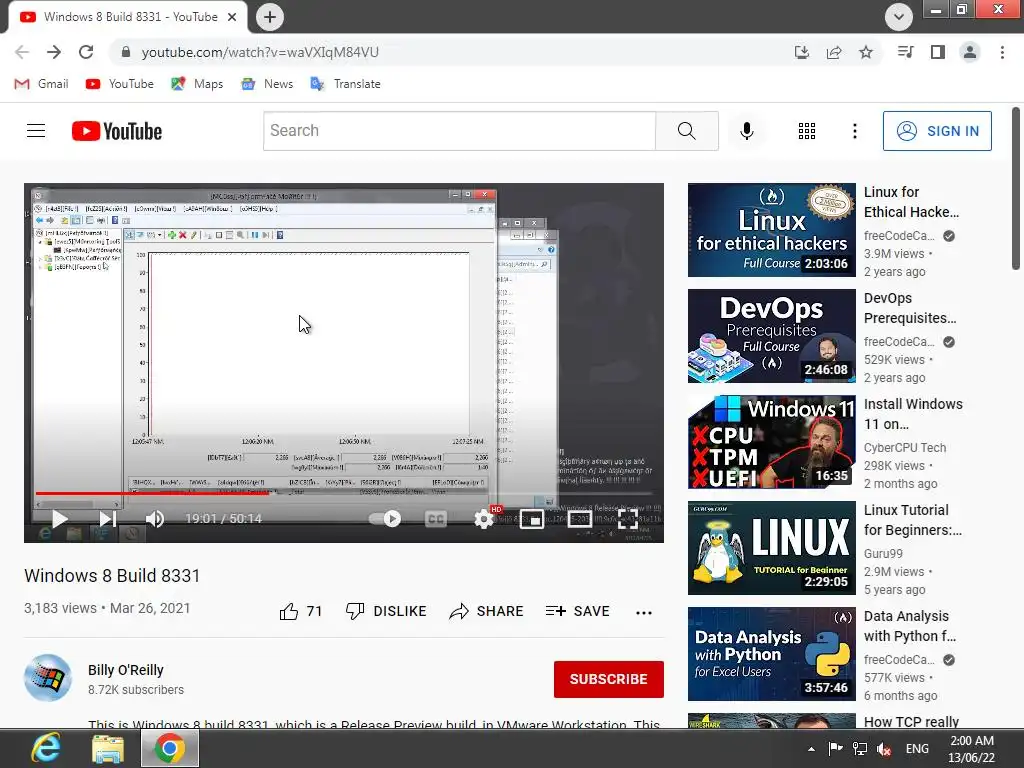Open video player settings gear
1024x768 pixels.
coord(484,519)
